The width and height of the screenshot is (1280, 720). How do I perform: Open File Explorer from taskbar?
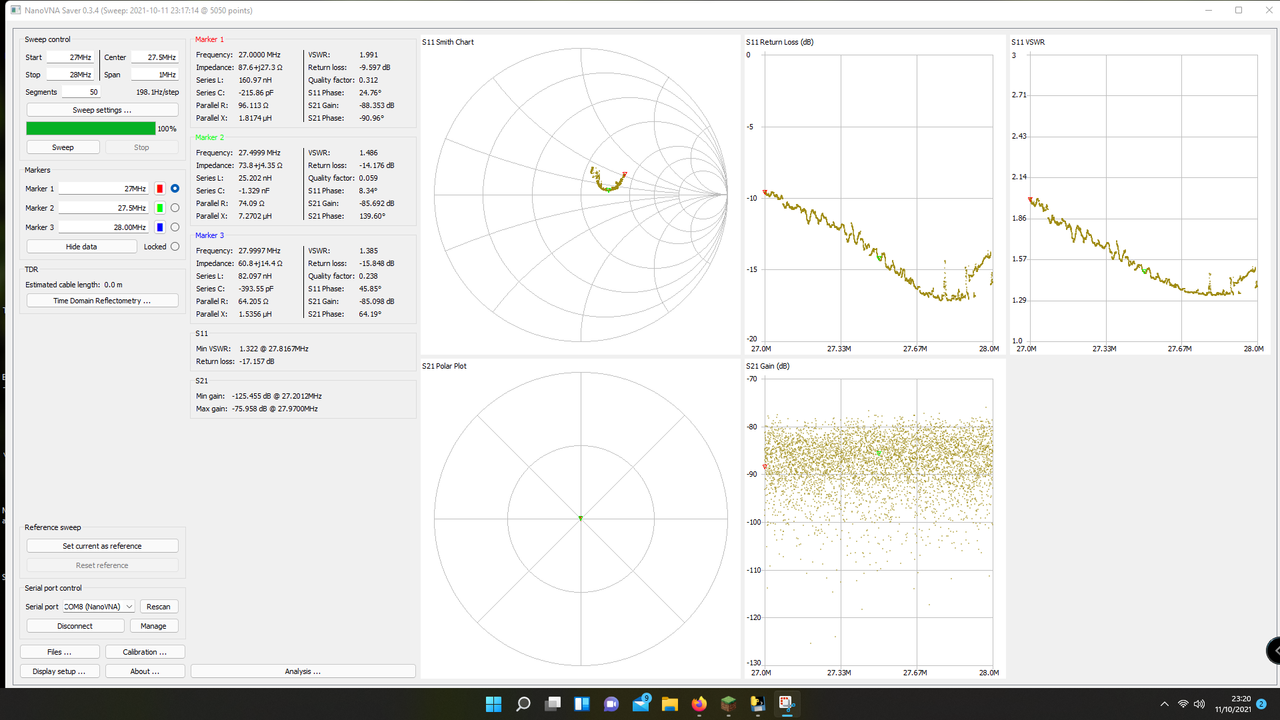coord(670,704)
